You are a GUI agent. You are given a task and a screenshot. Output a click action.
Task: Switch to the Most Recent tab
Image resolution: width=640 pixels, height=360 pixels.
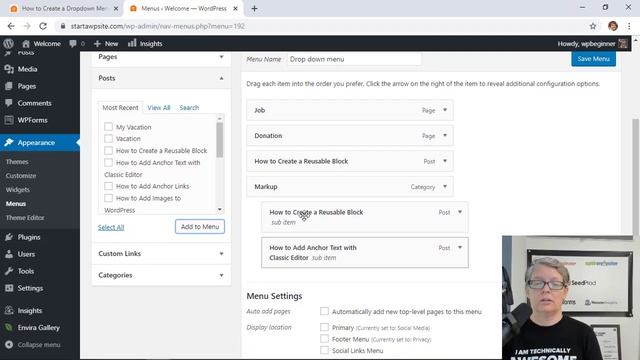pyautogui.click(x=120, y=108)
